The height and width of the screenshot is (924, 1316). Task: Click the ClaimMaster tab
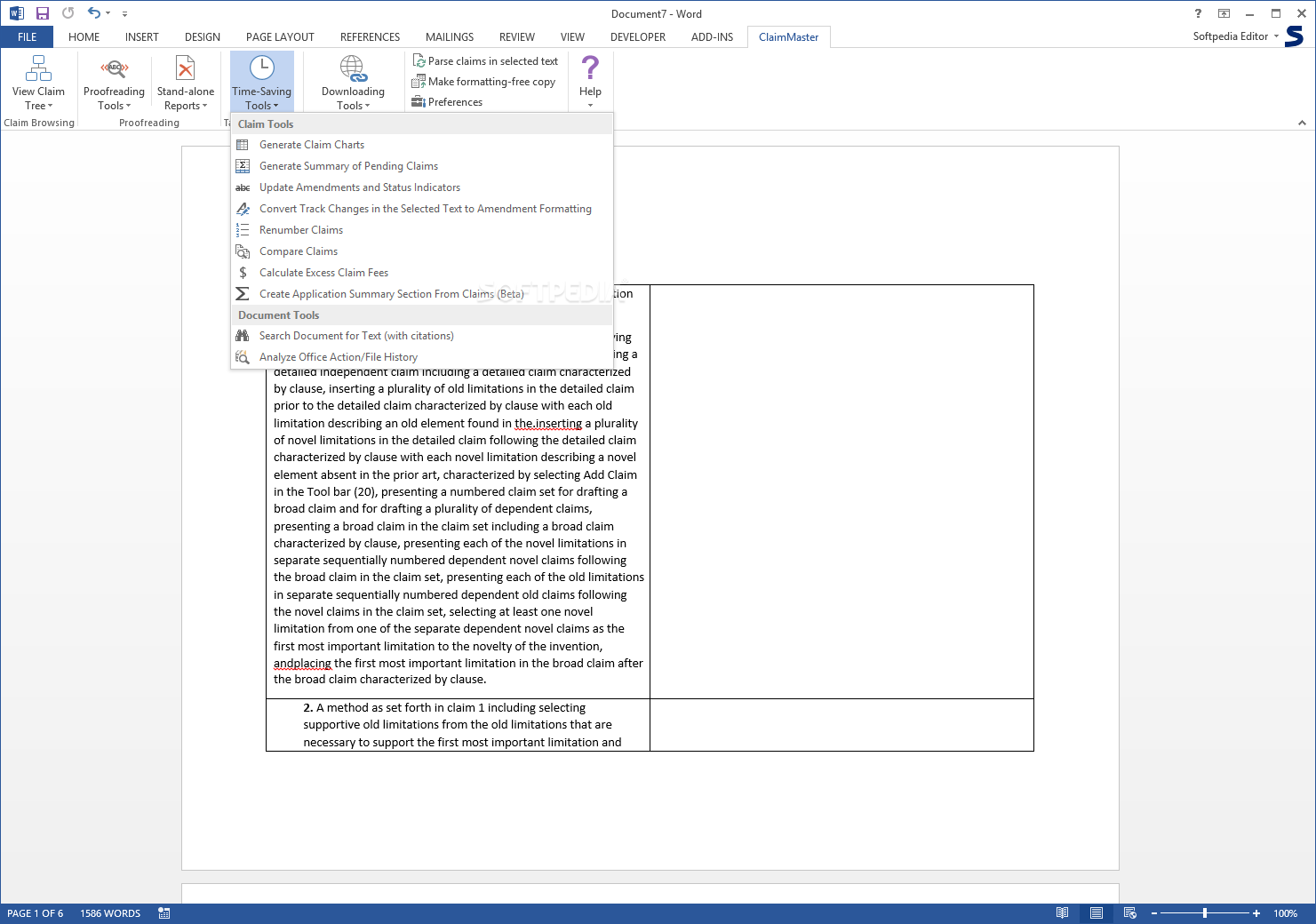tap(789, 37)
